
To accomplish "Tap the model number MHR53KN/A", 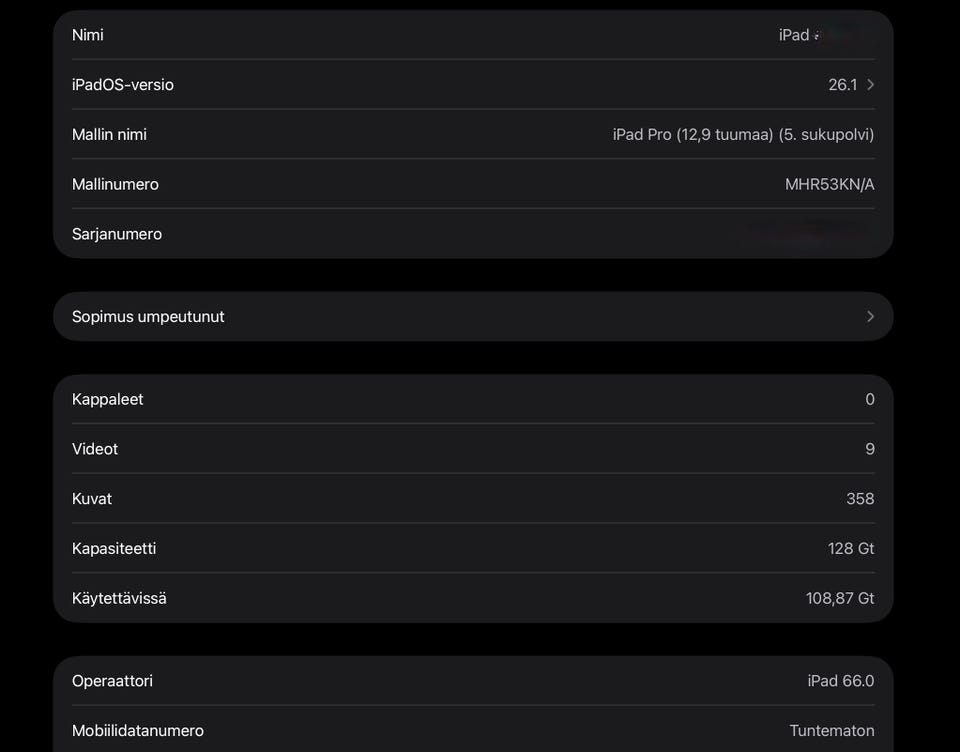I will pos(829,184).
